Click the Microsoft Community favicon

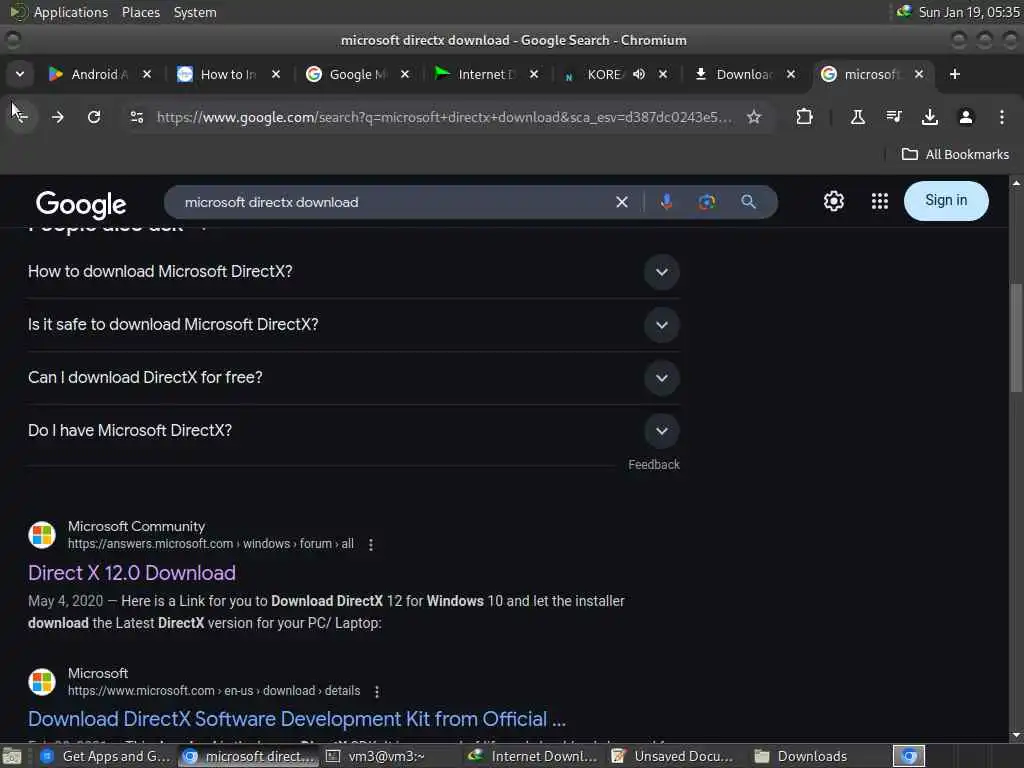pos(42,535)
